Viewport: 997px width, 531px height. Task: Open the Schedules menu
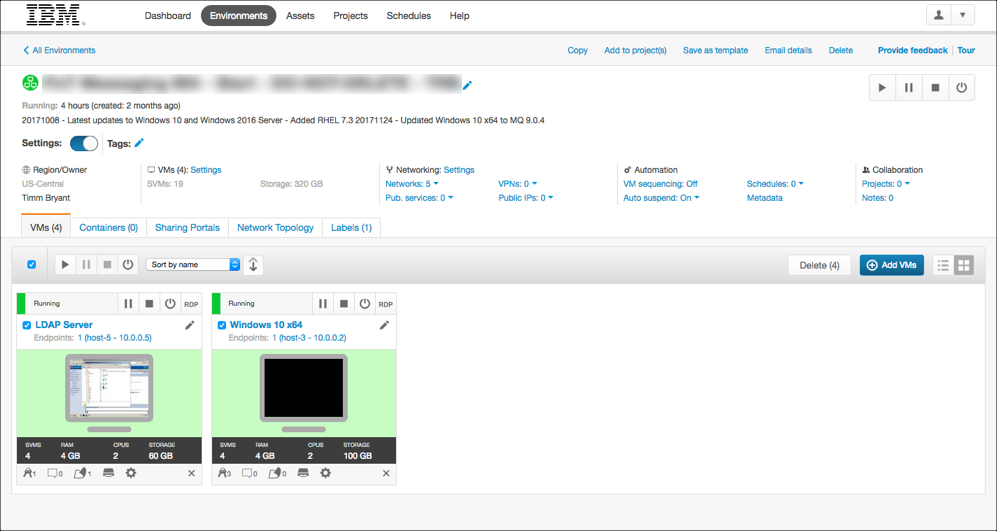[x=409, y=16]
